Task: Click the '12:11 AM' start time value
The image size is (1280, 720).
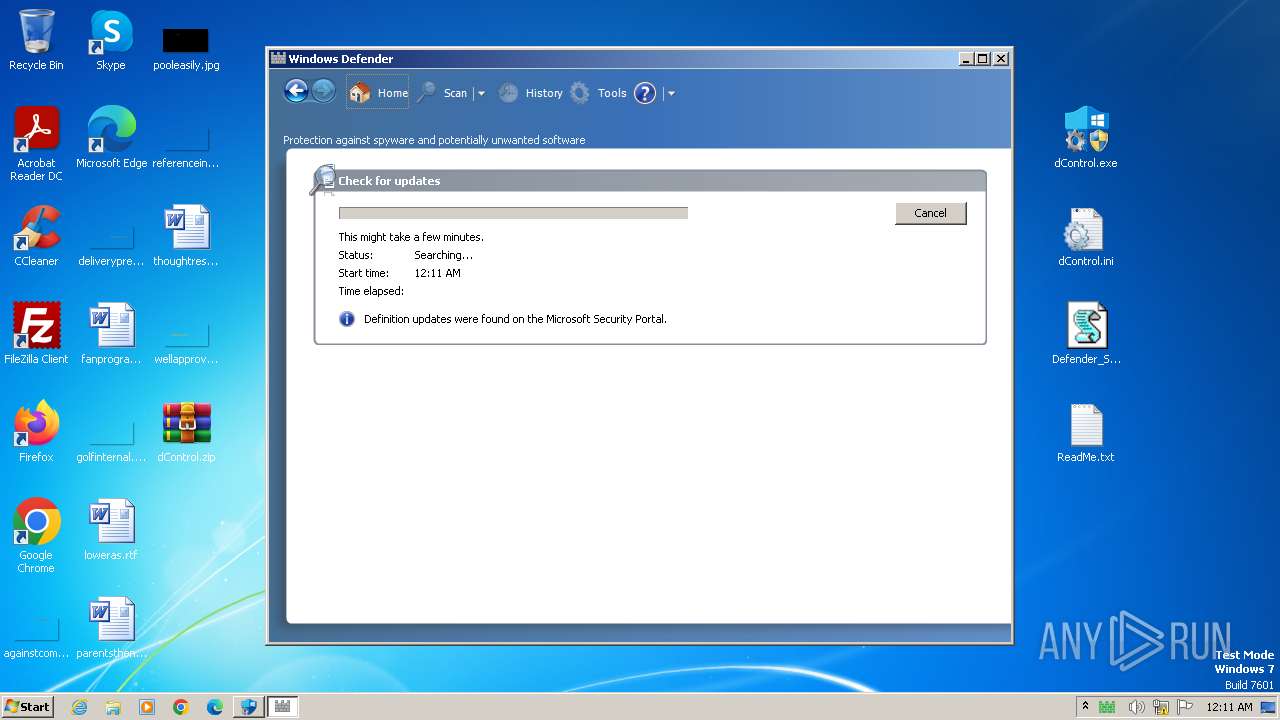Action: (437, 273)
